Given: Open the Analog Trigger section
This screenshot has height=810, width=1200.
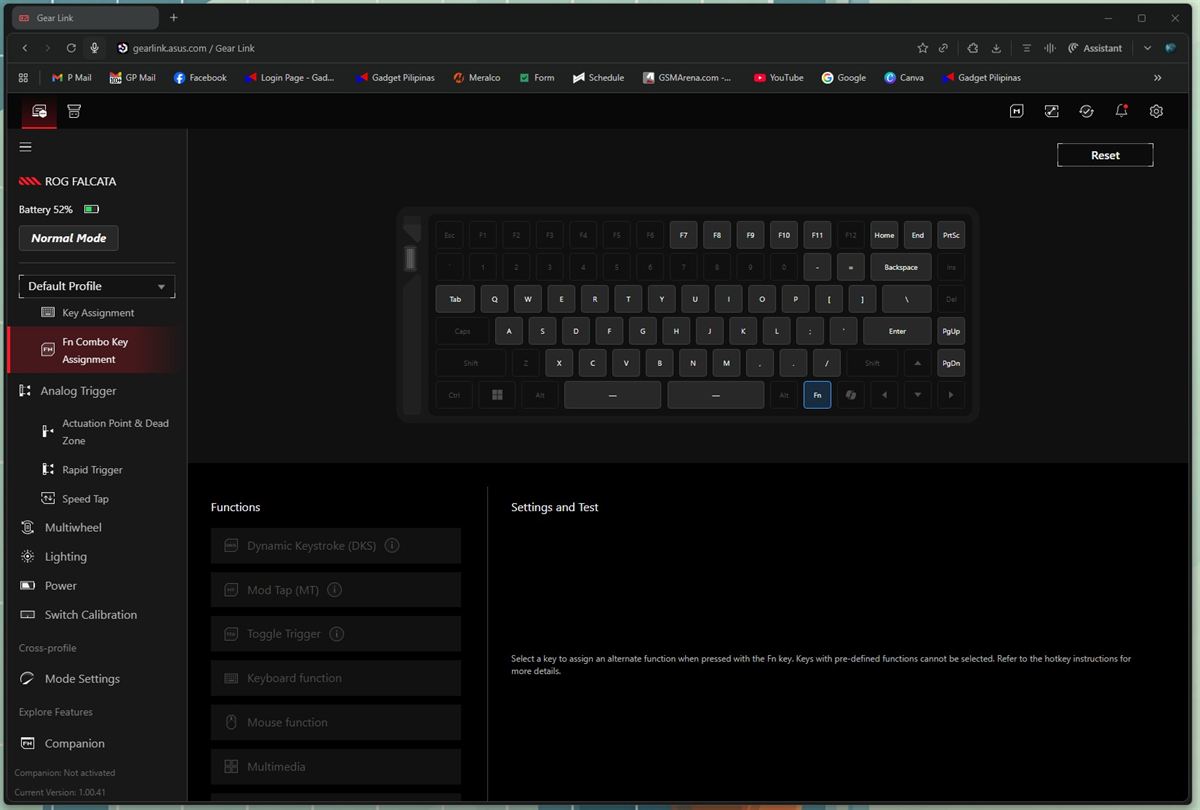Looking at the screenshot, I should click(78, 391).
